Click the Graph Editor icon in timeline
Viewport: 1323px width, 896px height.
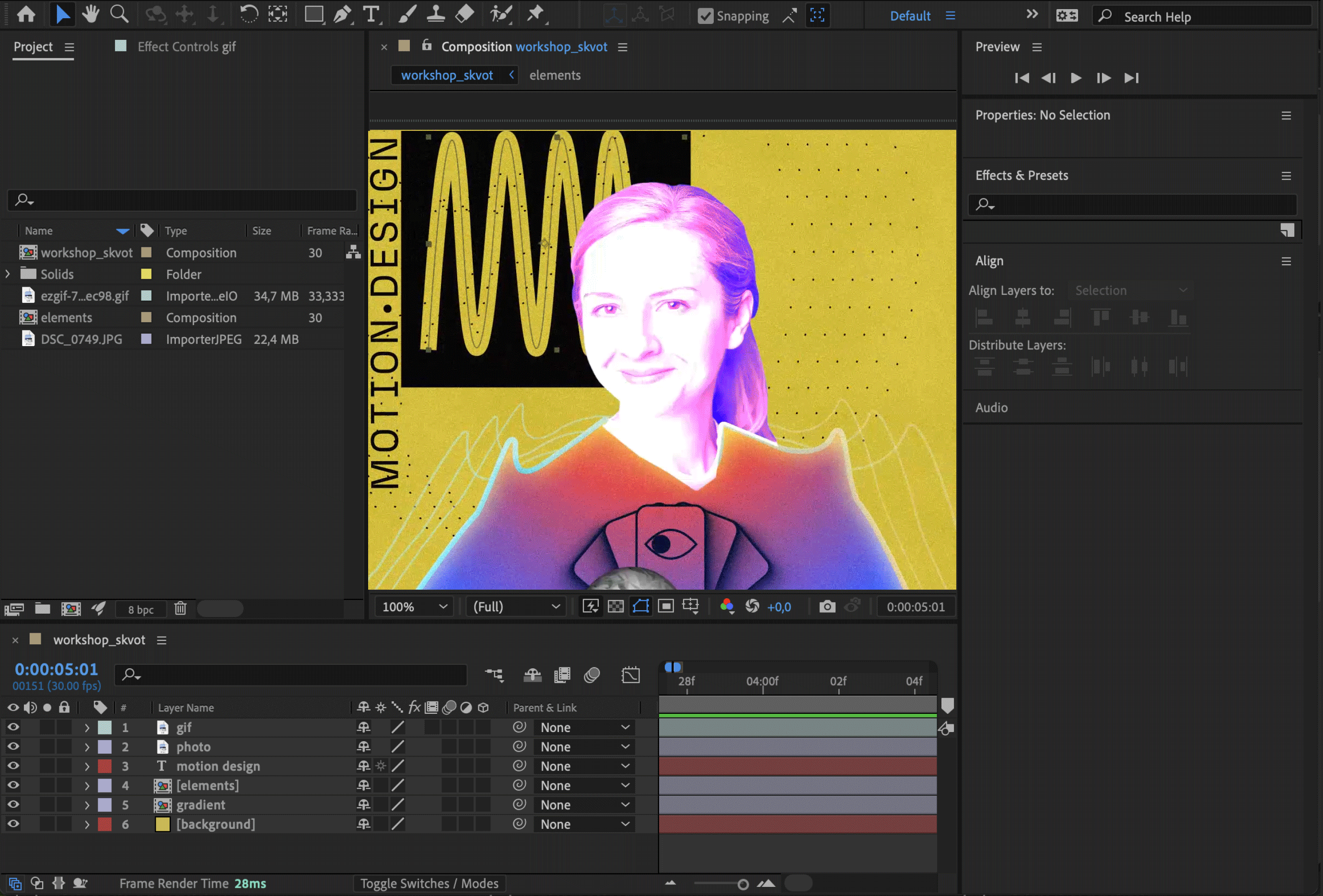tap(631, 673)
